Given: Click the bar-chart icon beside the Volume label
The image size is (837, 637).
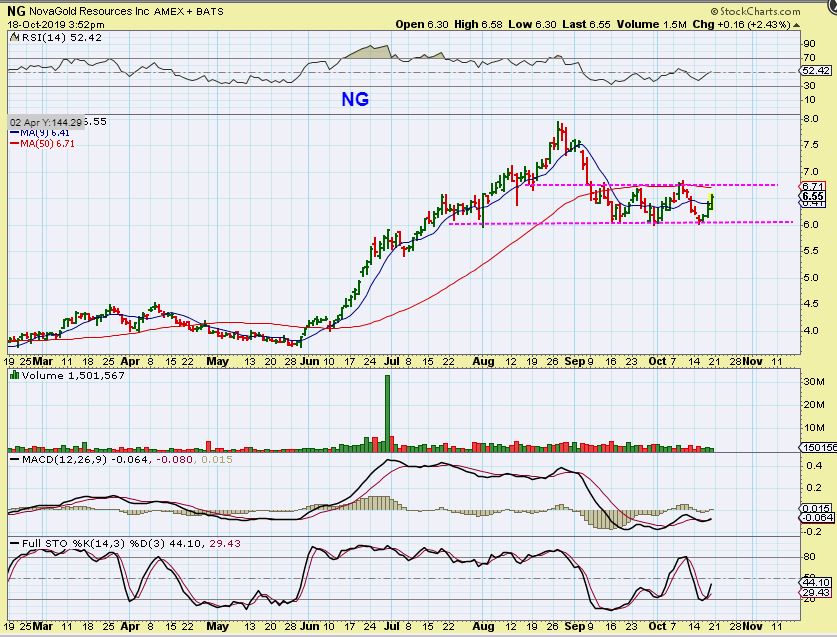Looking at the screenshot, I should (15, 375).
